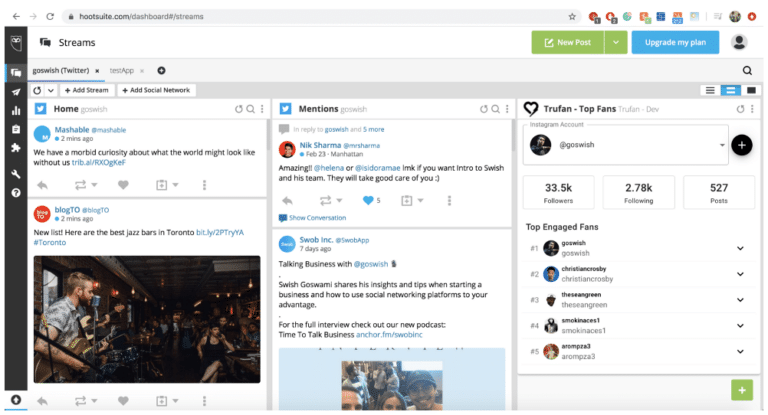The height and width of the screenshot is (415, 768).
Task: Click Upgrade my plan button
Action: pos(675,43)
